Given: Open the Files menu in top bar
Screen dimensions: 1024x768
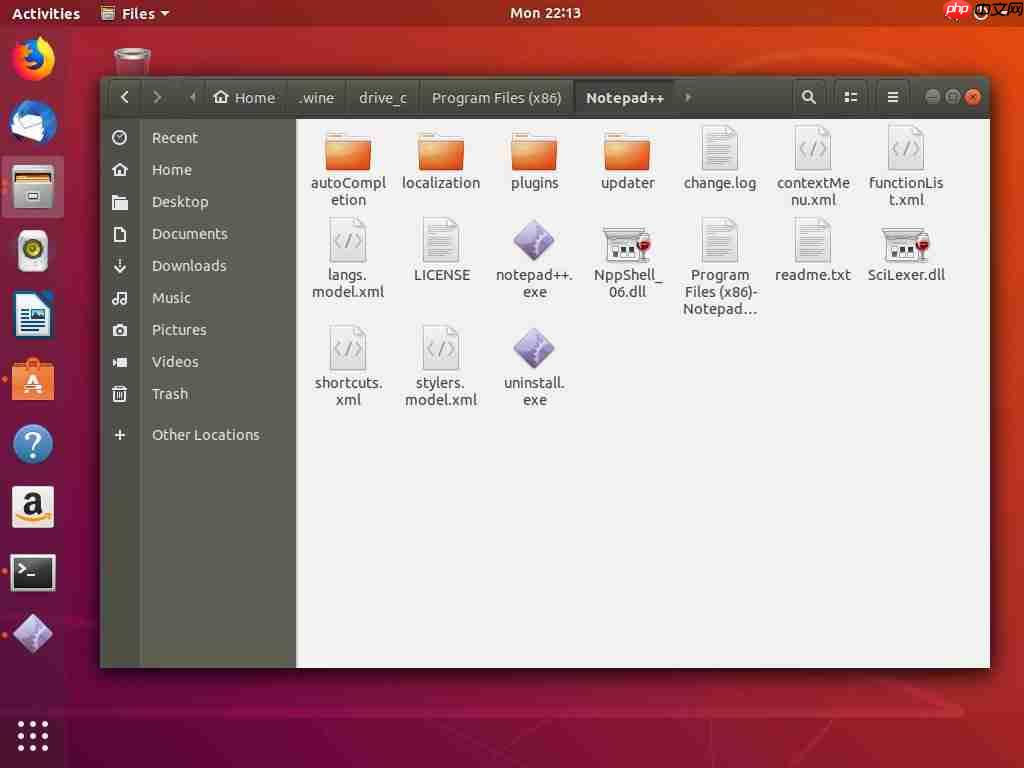Looking at the screenshot, I should (x=133, y=13).
